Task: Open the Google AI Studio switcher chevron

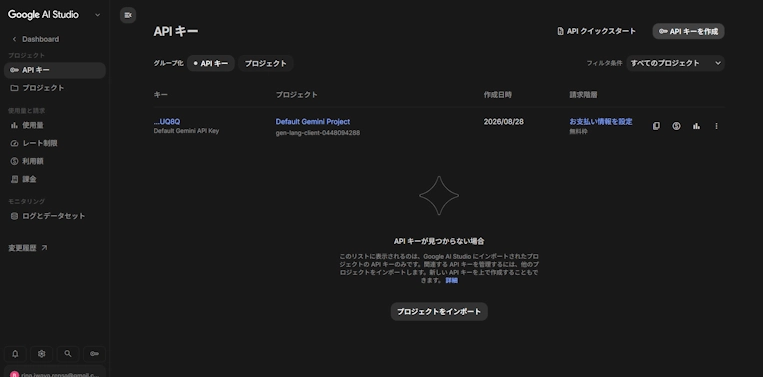Action: click(97, 15)
